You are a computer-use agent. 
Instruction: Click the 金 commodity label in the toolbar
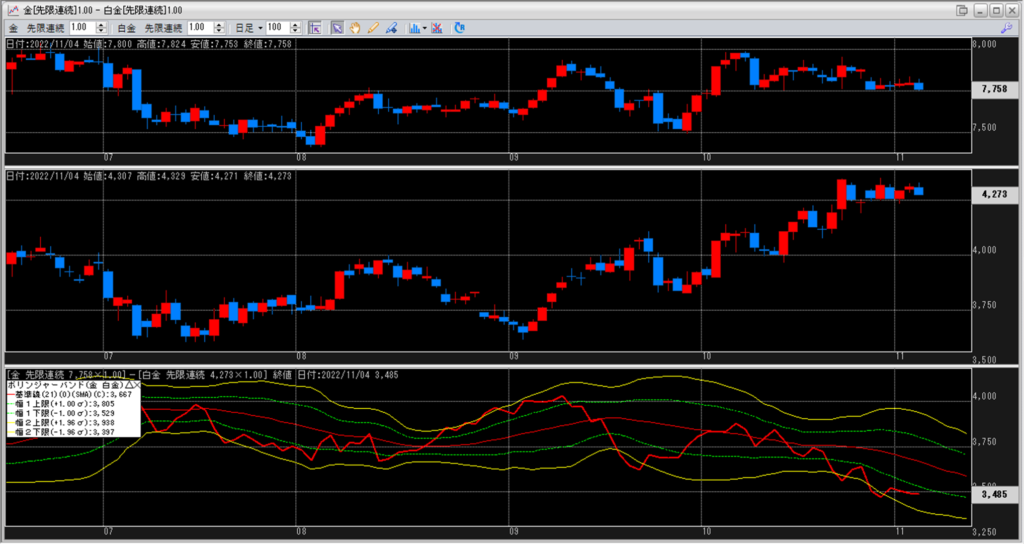pos(13,27)
